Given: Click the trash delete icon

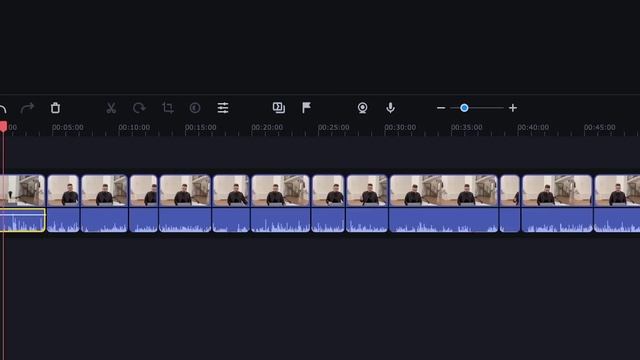Looking at the screenshot, I should pyautogui.click(x=55, y=108).
